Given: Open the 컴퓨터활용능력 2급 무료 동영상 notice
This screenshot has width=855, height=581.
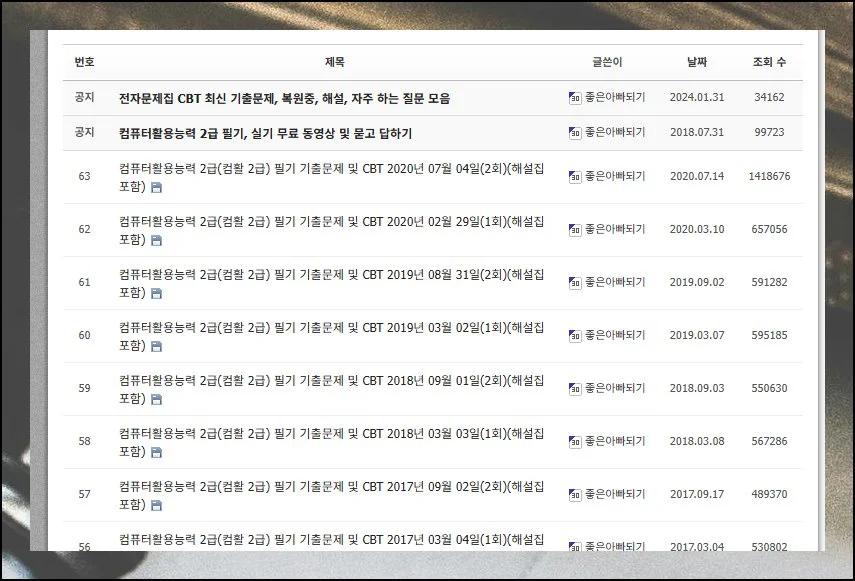Looking at the screenshot, I should pyautogui.click(x=265, y=133).
